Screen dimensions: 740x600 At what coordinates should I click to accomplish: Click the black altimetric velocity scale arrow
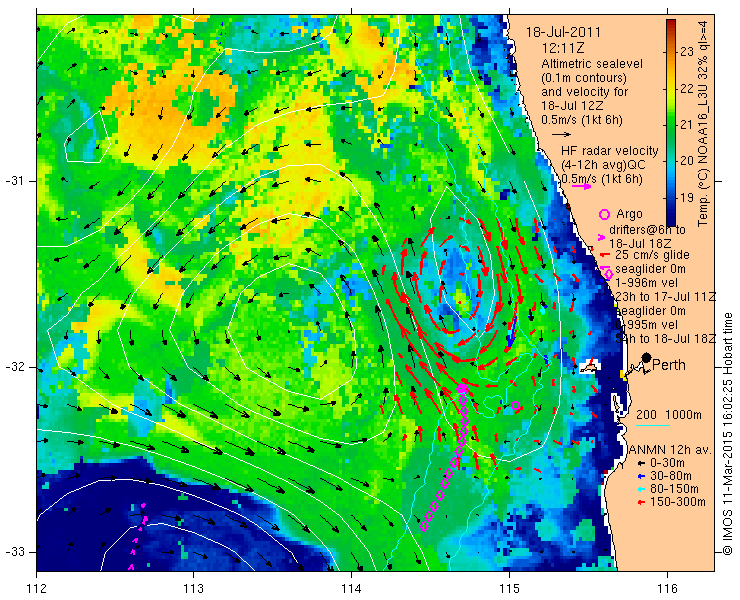pos(562,134)
